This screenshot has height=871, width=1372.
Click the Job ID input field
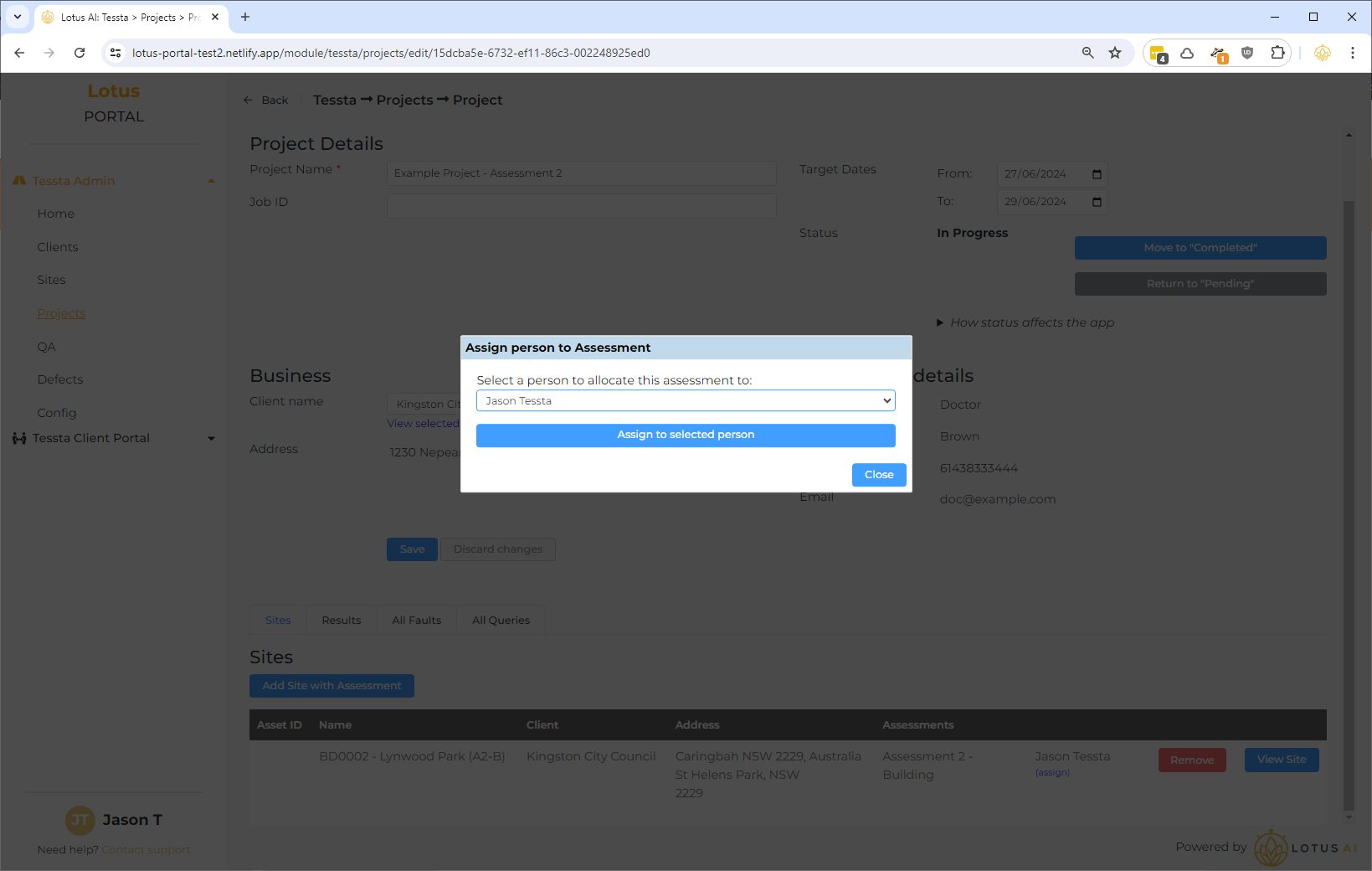581,206
